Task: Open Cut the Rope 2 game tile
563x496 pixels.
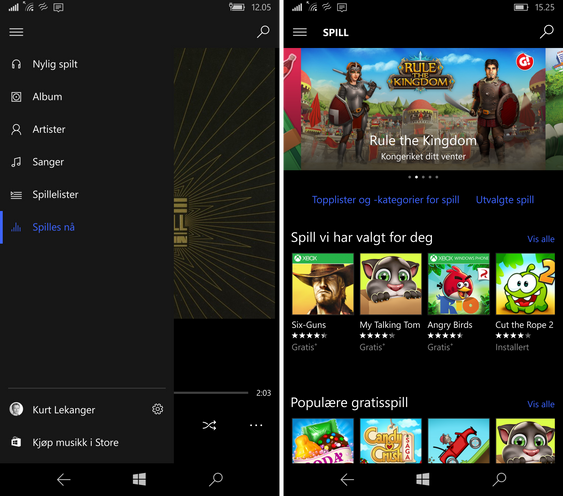Action: pos(525,302)
